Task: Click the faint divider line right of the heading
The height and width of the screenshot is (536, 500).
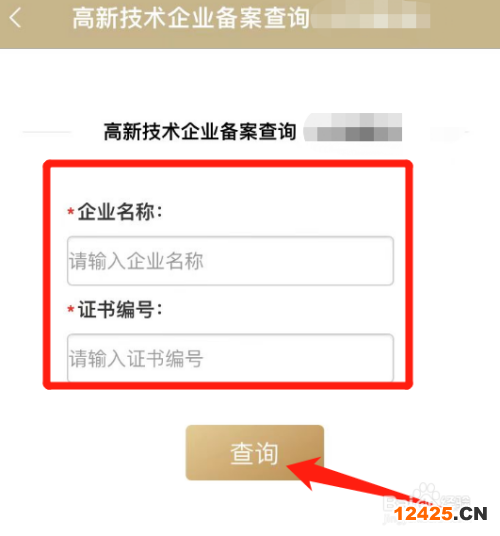Action: click(449, 132)
